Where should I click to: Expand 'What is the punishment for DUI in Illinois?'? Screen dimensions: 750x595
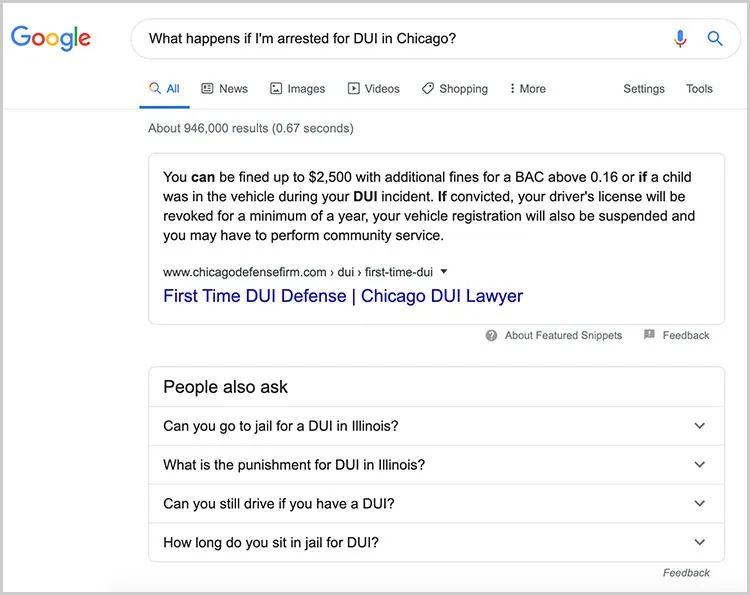(x=436, y=464)
